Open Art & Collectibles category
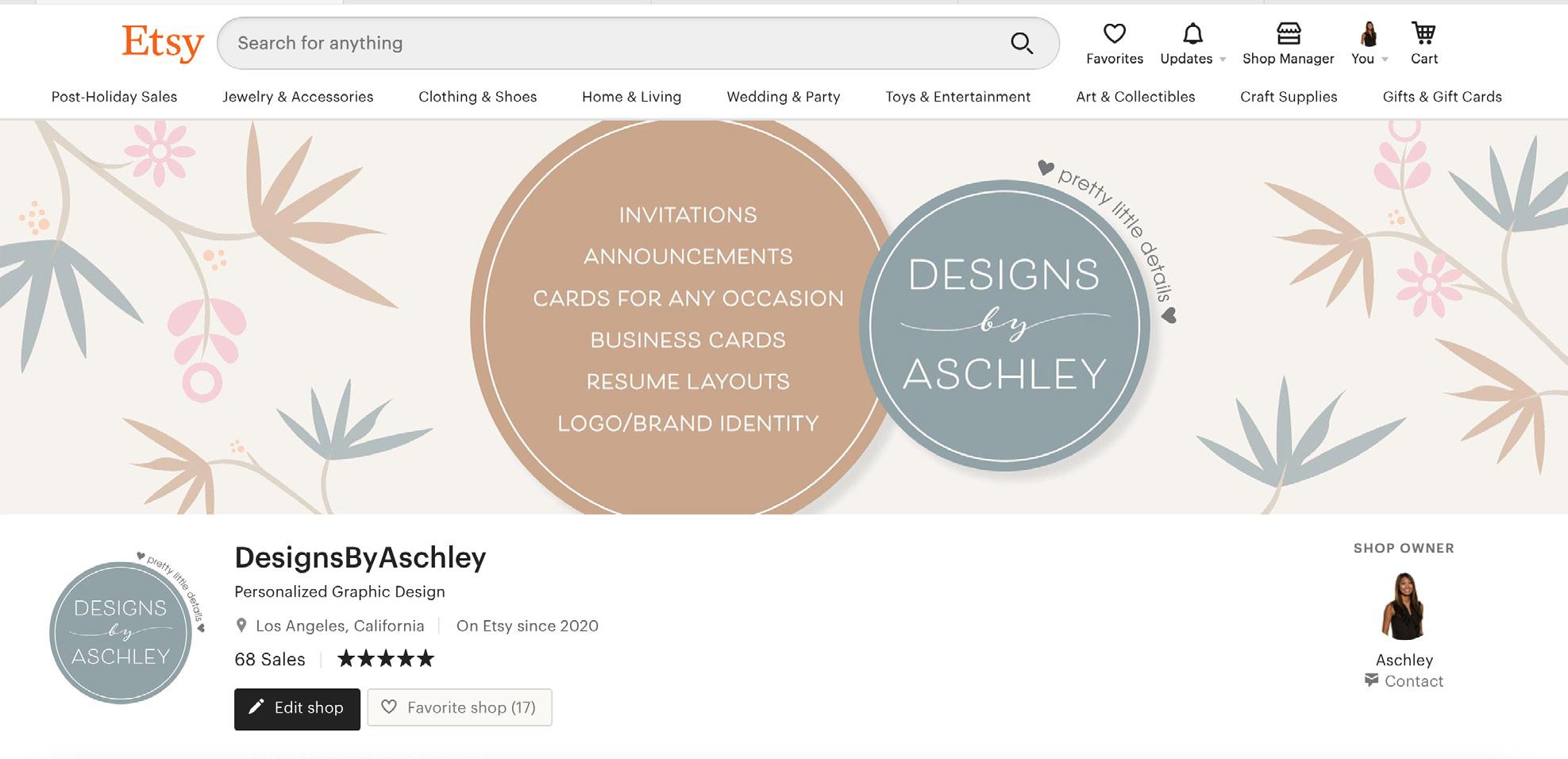The width and height of the screenshot is (1568, 759). 1135,97
